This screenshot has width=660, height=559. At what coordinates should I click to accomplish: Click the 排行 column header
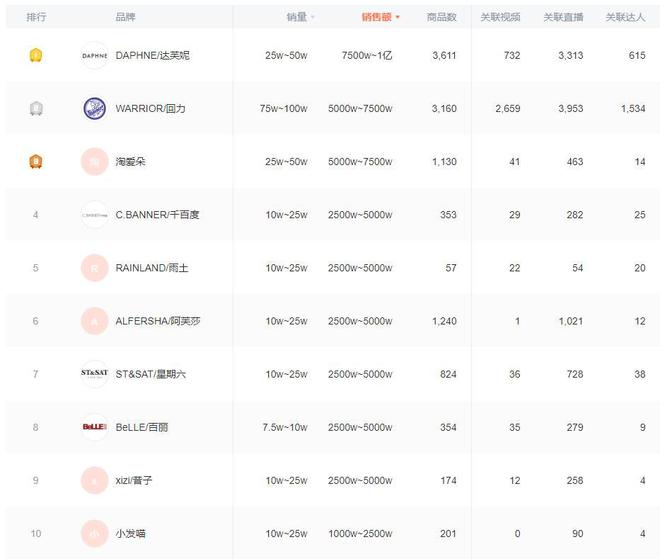coord(36,17)
